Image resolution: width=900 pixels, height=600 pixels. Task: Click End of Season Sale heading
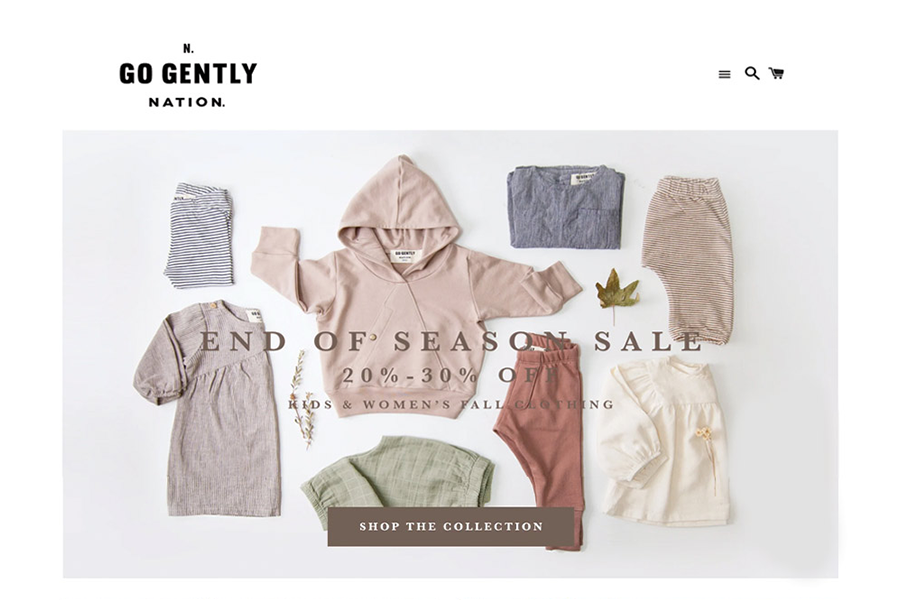pos(451,341)
